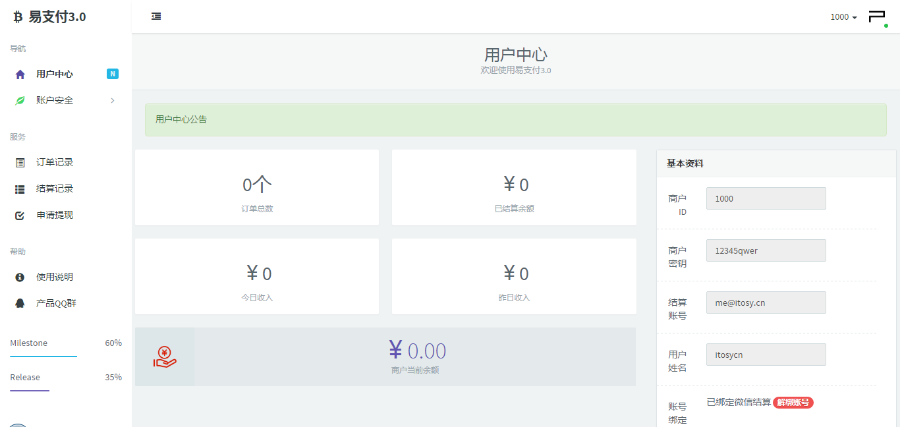Image resolution: width=900 pixels, height=427 pixels.
Task: Click the avatar icon with green status dot
Action: 877,17
